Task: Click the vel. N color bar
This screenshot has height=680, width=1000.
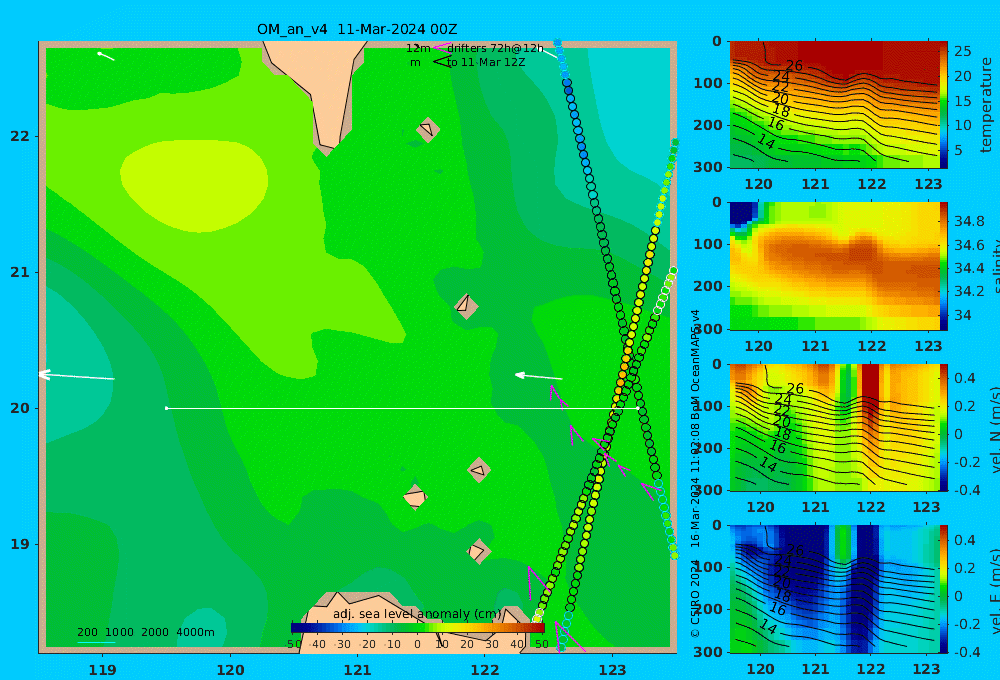Action: (x=944, y=427)
